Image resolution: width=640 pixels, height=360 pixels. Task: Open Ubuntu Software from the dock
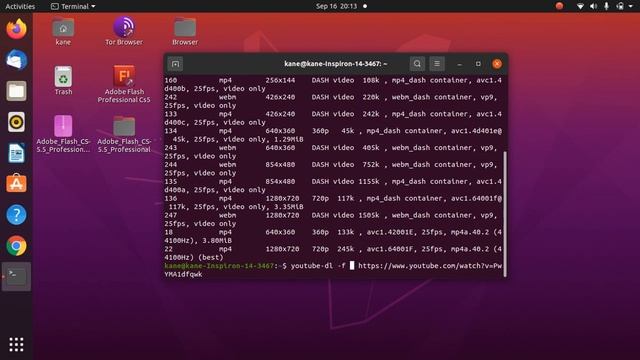(16, 184)
